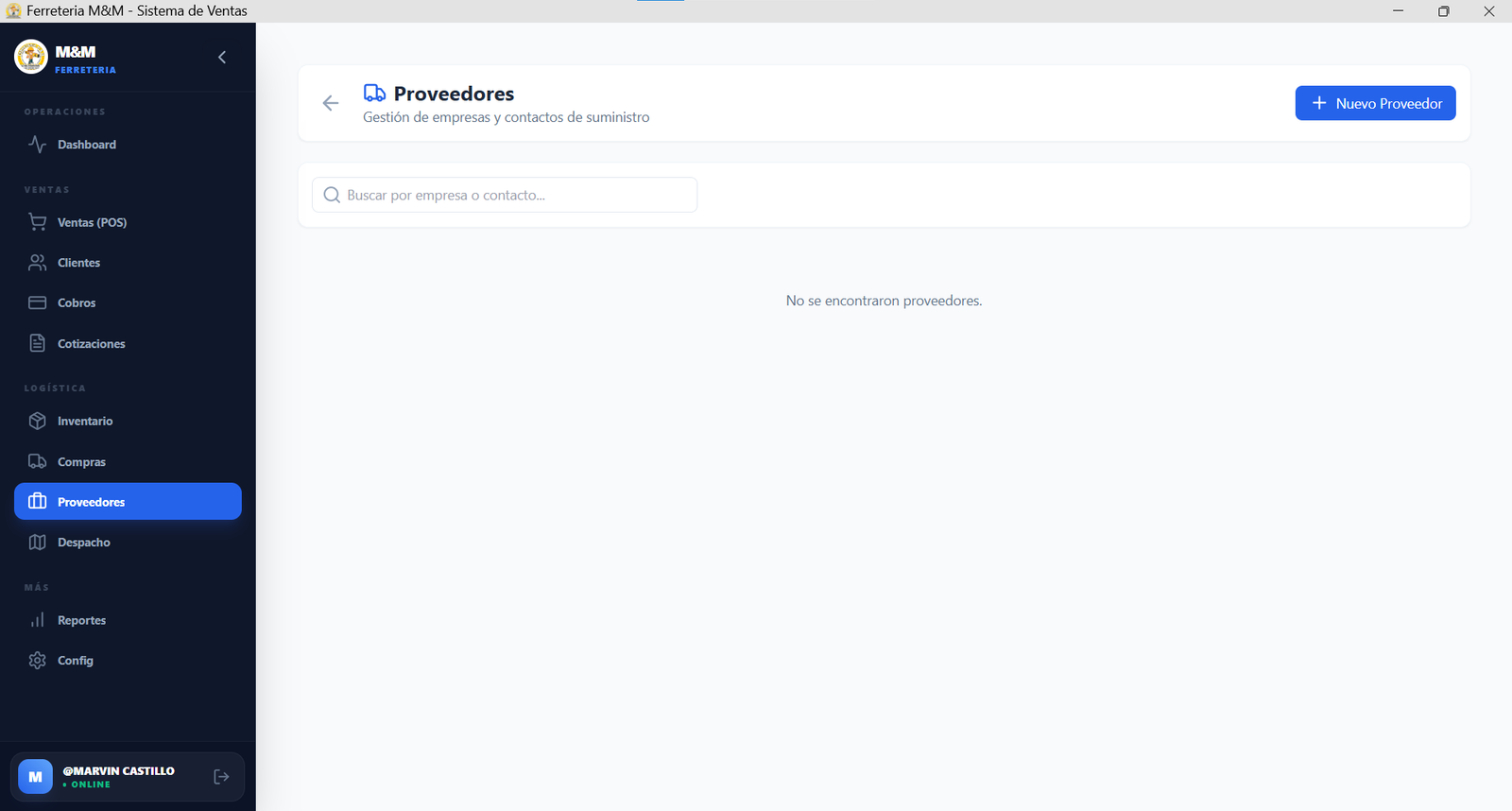Viewport: 1512px width, 811px height.
Task: Open Cotizaciones in the sidebar
Action: coord(128,343)
